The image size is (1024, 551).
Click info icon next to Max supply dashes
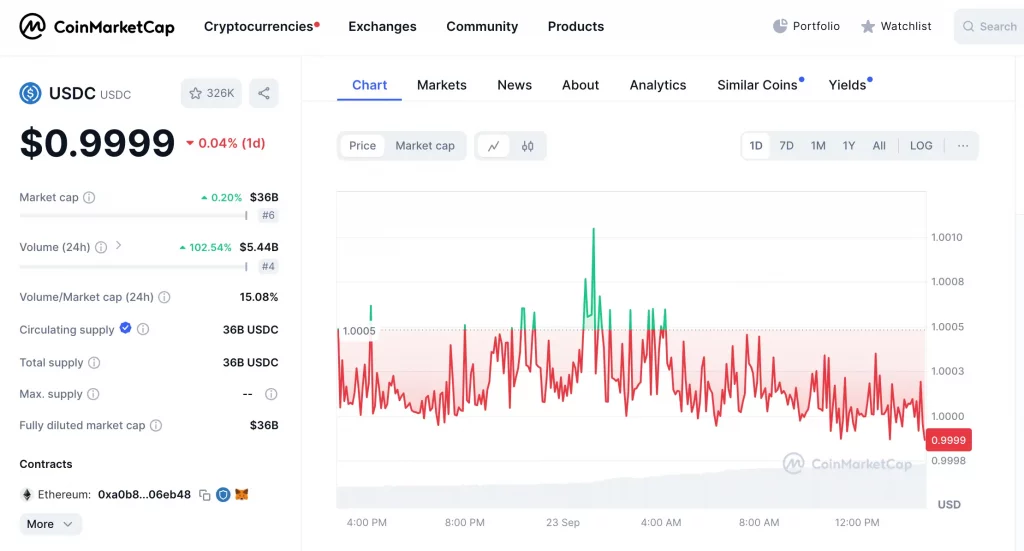tap(271, 394)
